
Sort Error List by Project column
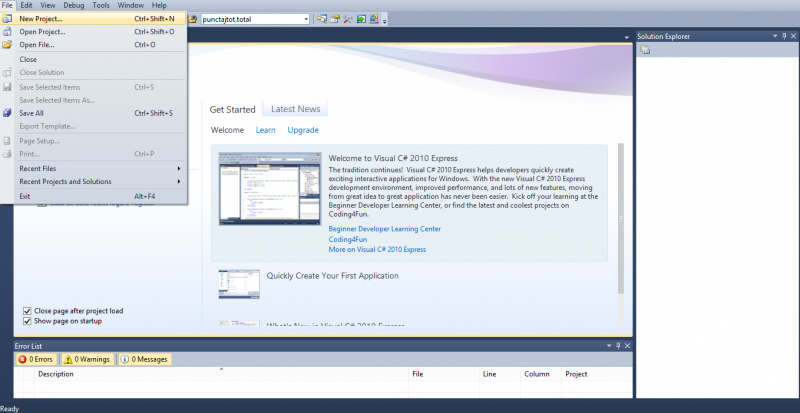pos(597,374)
